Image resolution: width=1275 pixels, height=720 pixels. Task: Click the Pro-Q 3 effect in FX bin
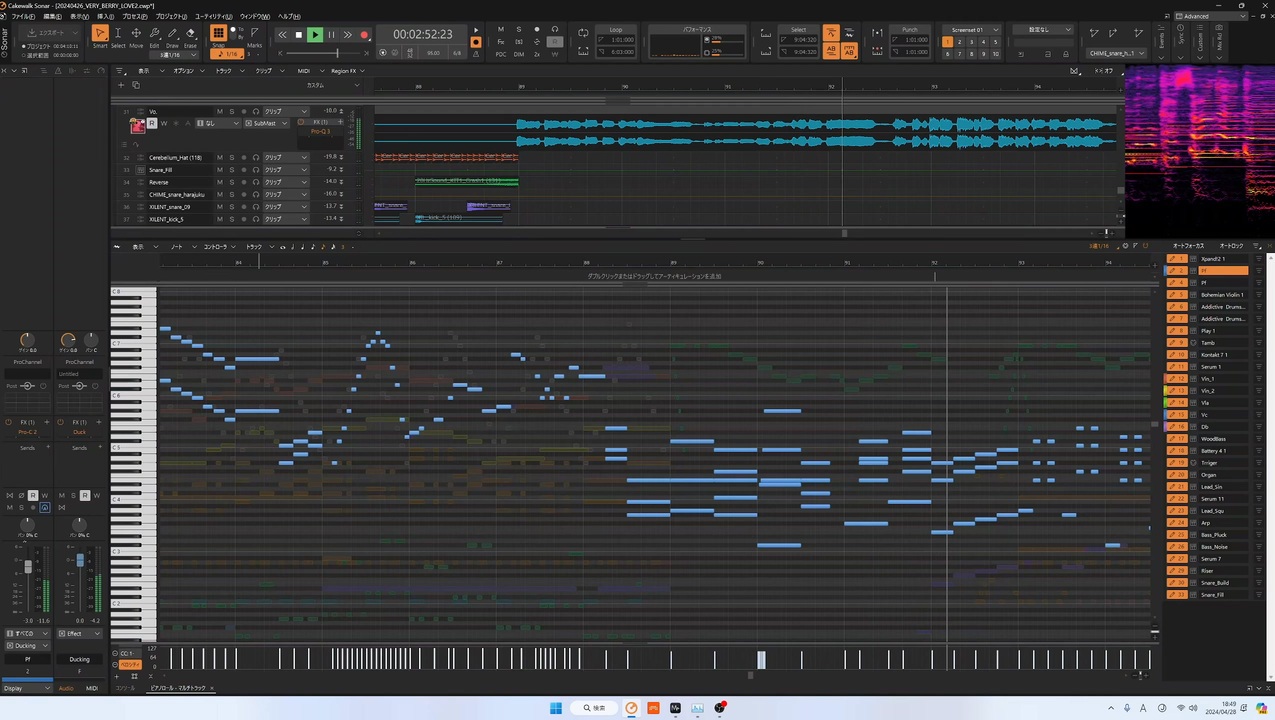tap(320, 131)
